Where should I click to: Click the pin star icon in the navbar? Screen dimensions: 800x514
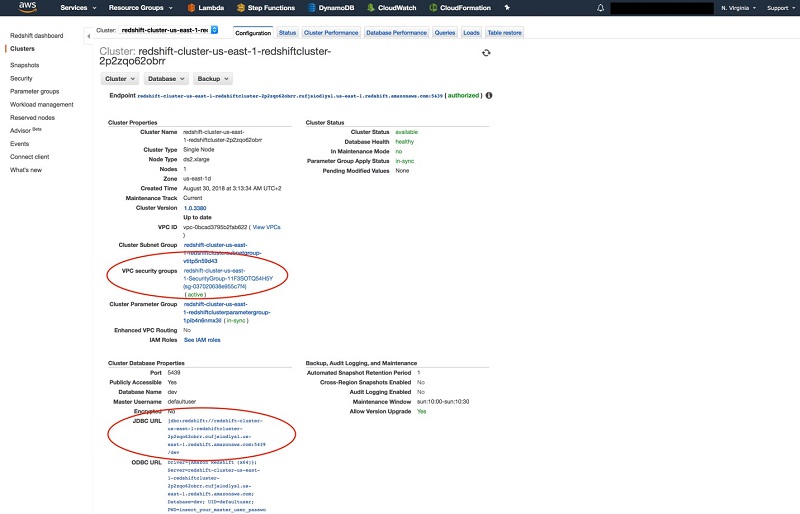pyautogui.click(x=507, y=8)
